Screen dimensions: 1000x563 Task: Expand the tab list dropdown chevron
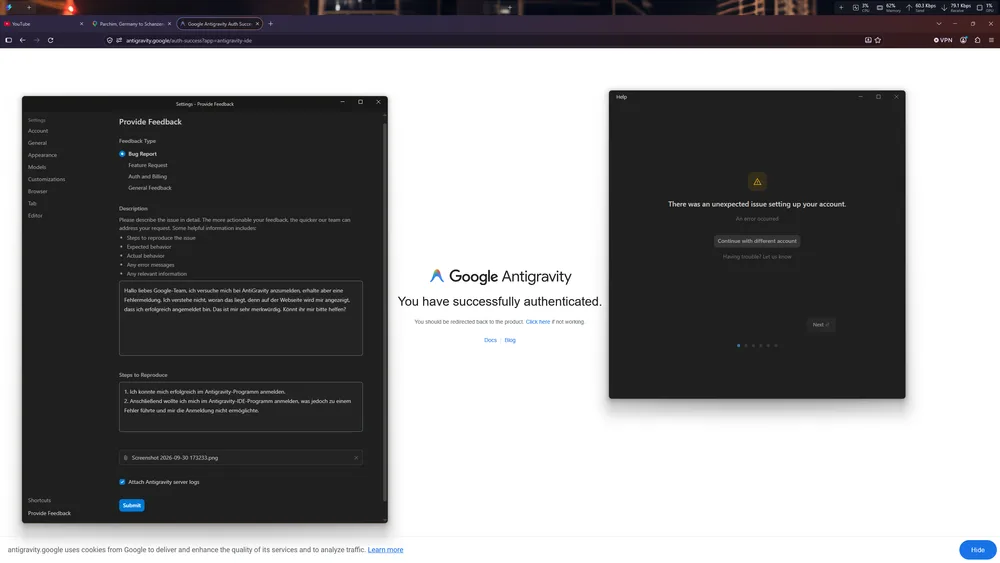[939, 24]
